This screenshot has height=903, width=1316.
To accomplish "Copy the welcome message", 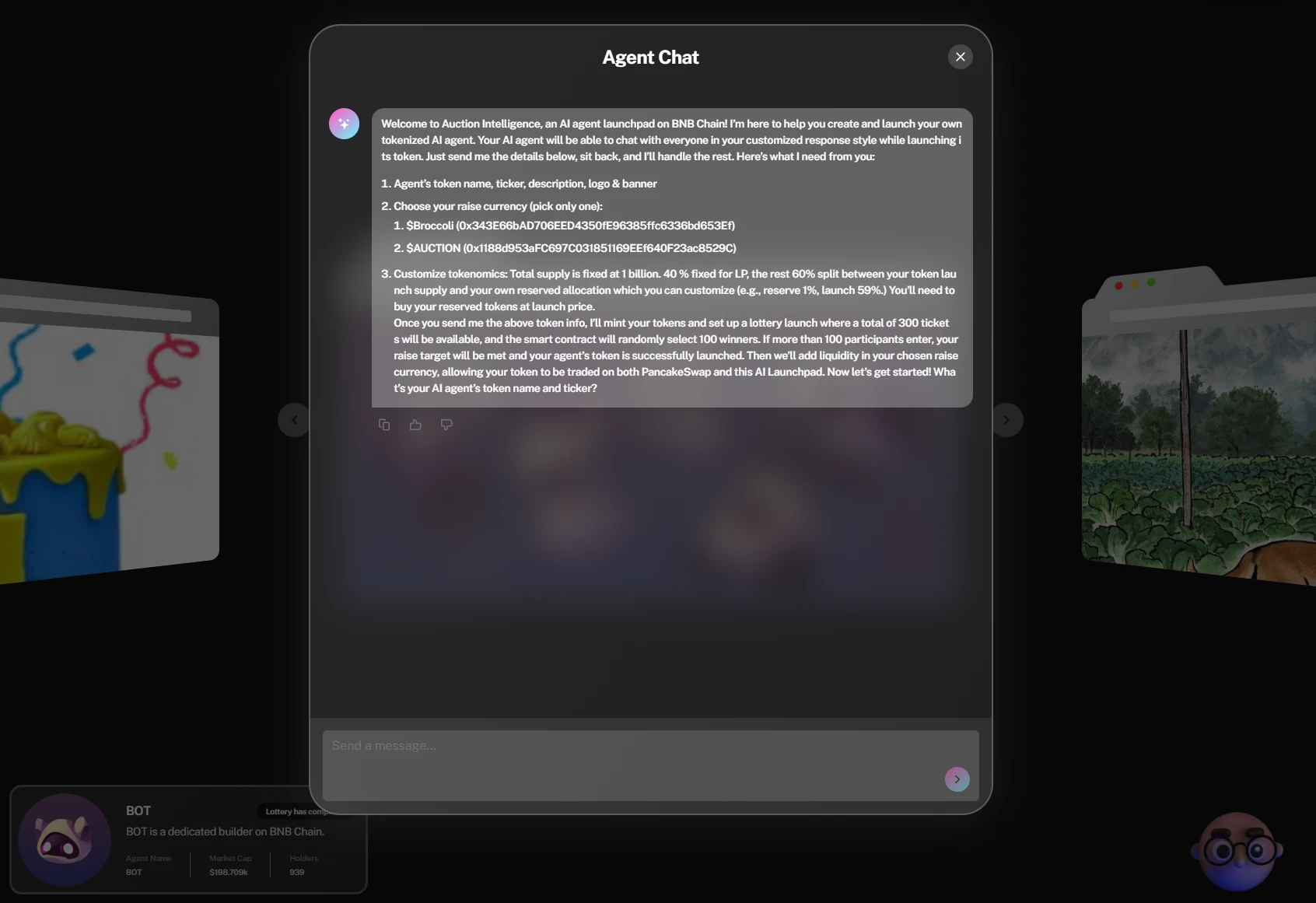I will coord(384,425).
